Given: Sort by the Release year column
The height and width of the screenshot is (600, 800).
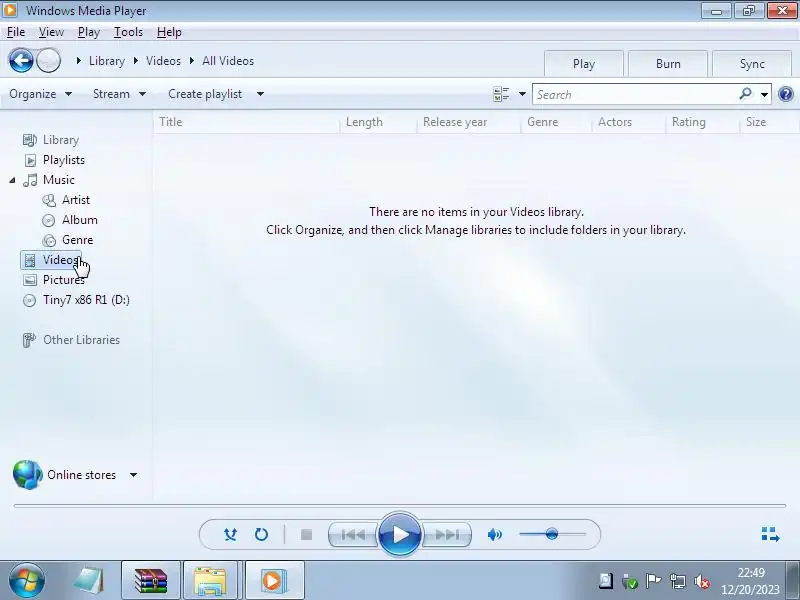Looking at the screenshot, I should (x=469, y=122).
